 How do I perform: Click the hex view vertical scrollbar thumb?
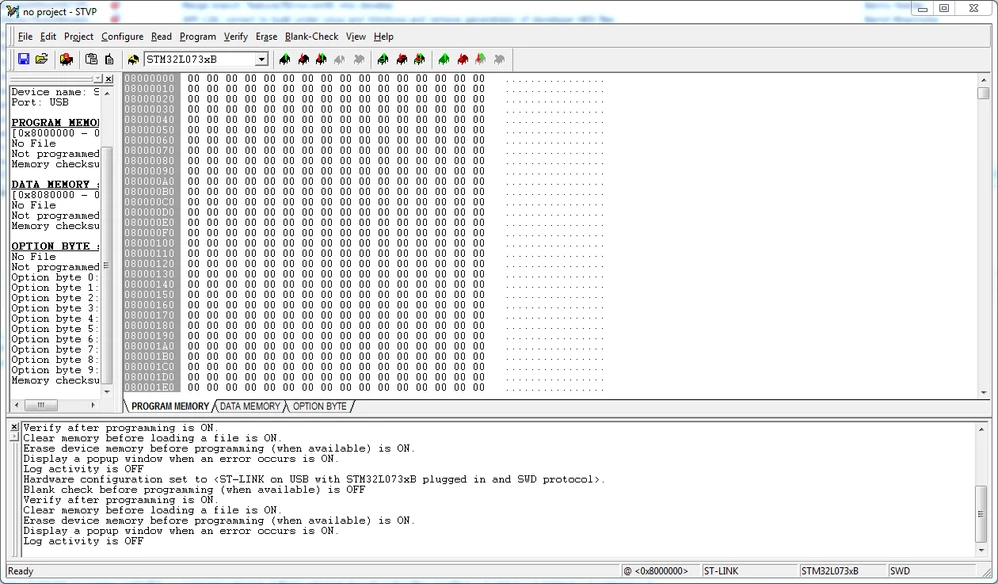(983, 93)
